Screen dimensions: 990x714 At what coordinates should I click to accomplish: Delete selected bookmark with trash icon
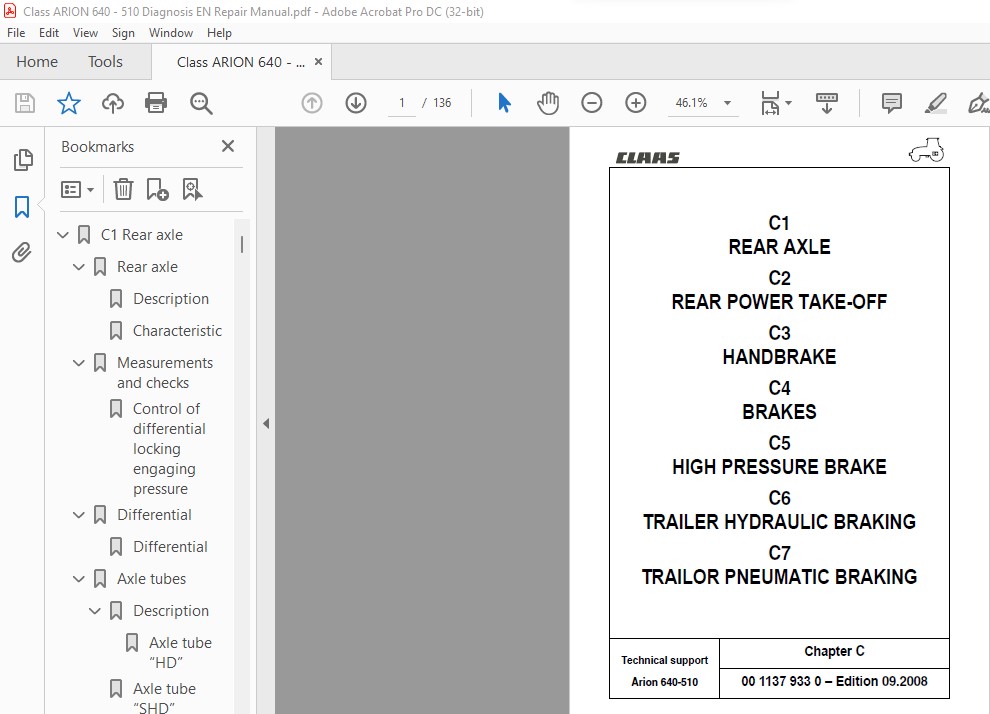pyautogui.click(x=123, y=189)
